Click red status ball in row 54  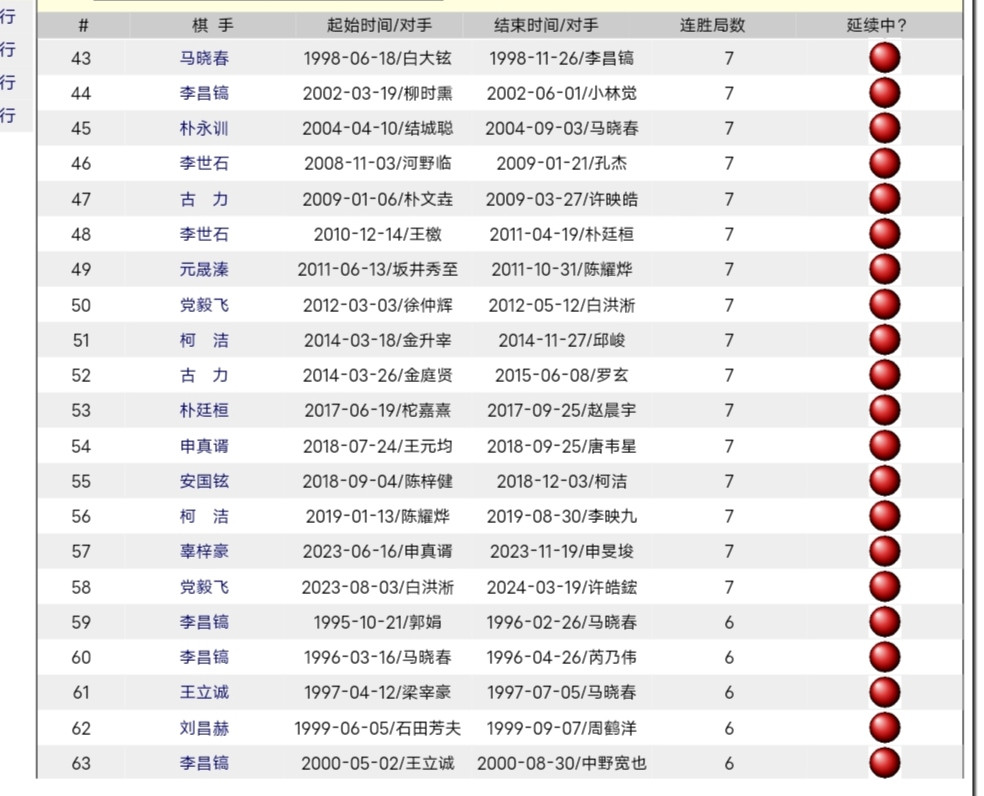(x=885, y=446)
